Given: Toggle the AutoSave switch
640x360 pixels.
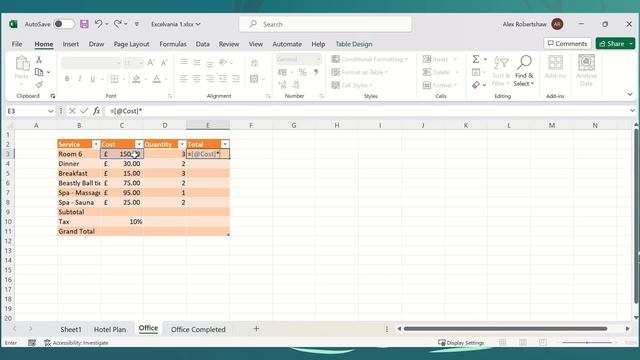Looking at the screenshot, I should point(64,24).
